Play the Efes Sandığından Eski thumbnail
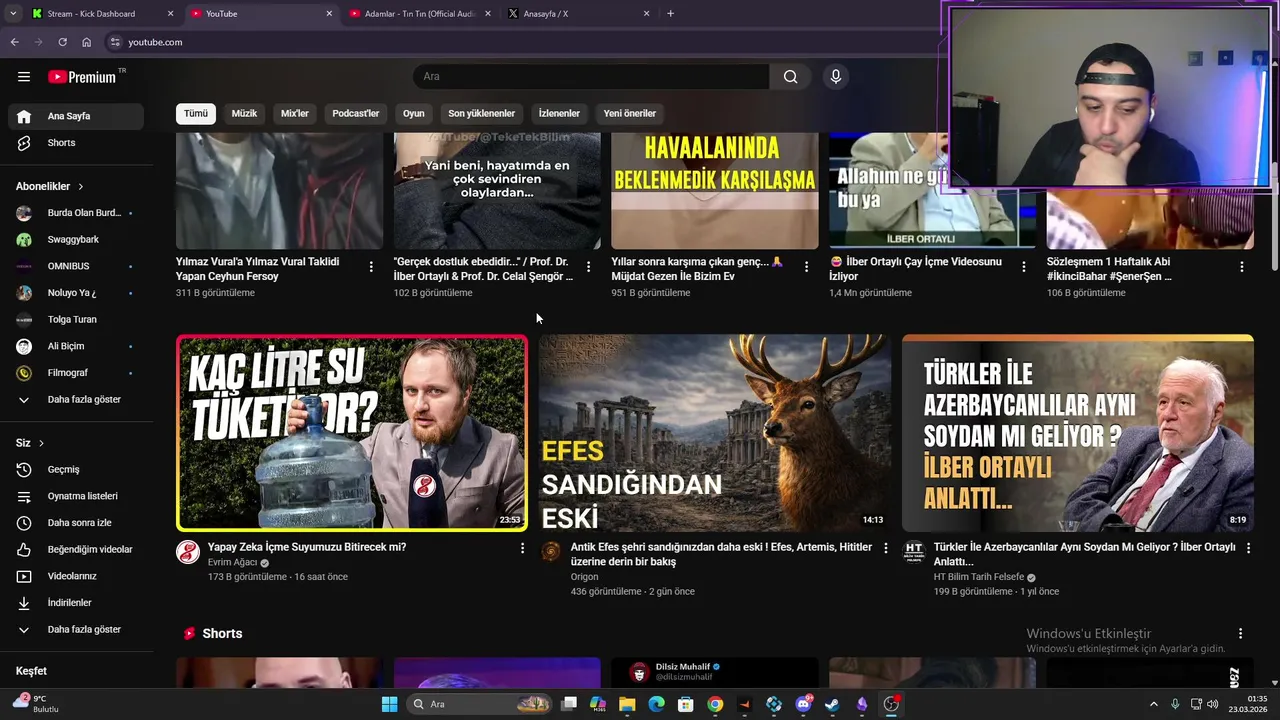The width and height of the screenshot is (1280, 720). [x=715, y=433]
